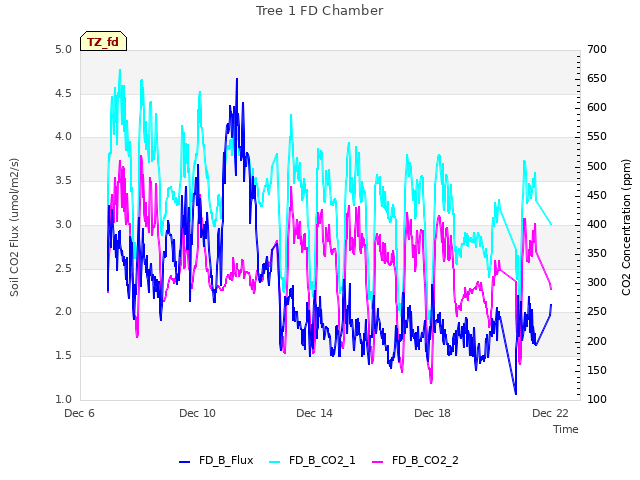640x480 pixels.
Task: Click the 500 ppm right axis value
Action: 597,167
